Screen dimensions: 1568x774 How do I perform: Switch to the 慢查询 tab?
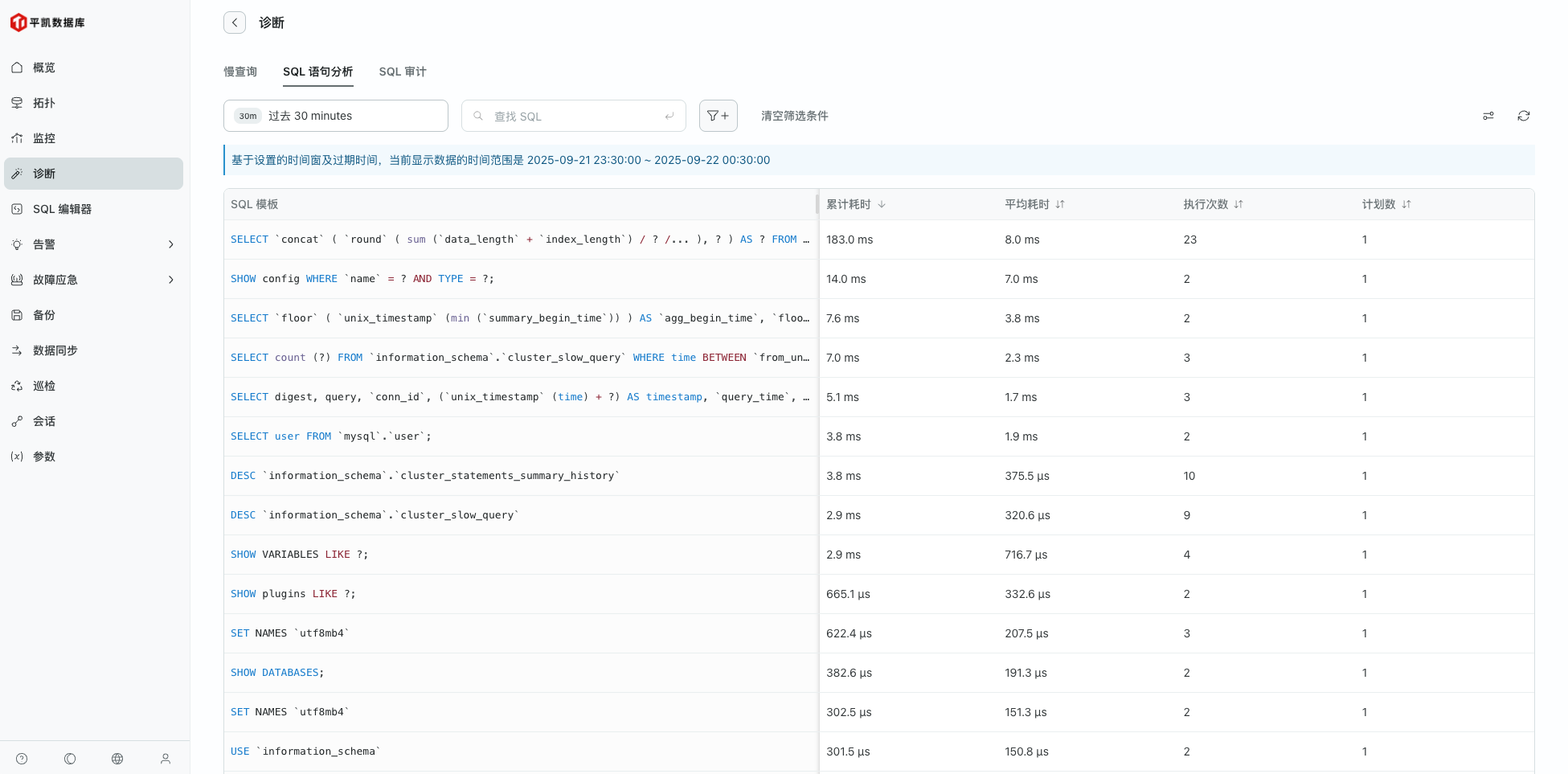(240, 72)
